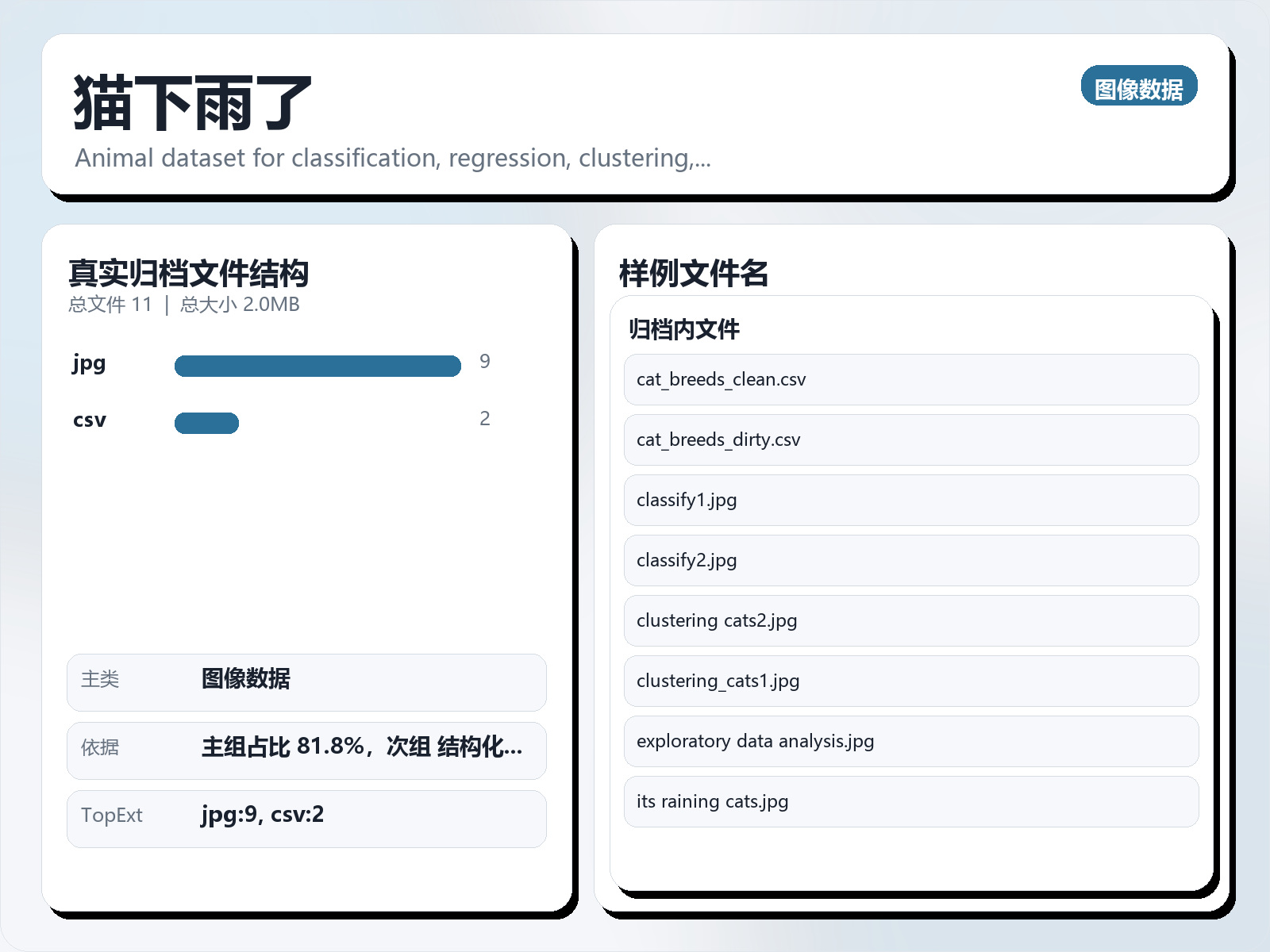Click the 样例文件名 panel heading
This screenshot has width=1270, height=952.
(693, 274)
